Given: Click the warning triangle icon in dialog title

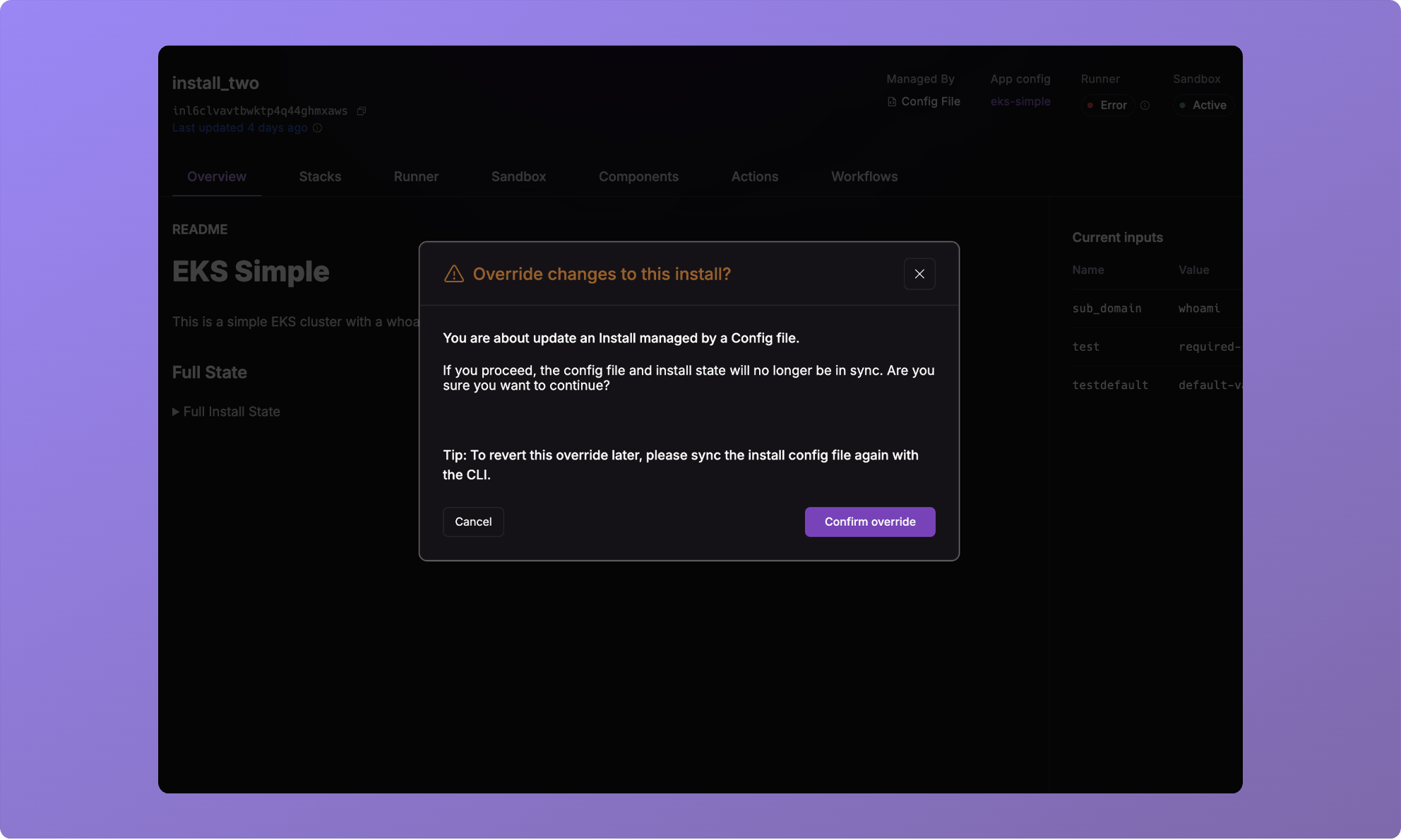Looking at the screenshot, I should (x=453, y=274).
